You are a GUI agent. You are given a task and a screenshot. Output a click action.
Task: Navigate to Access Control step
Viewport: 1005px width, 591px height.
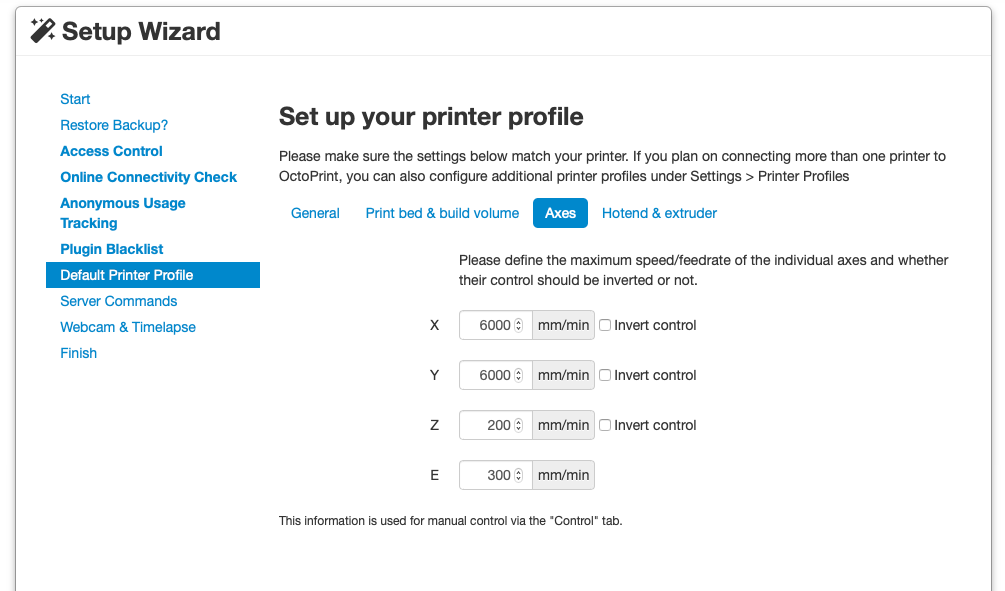[x=111, y=151]
